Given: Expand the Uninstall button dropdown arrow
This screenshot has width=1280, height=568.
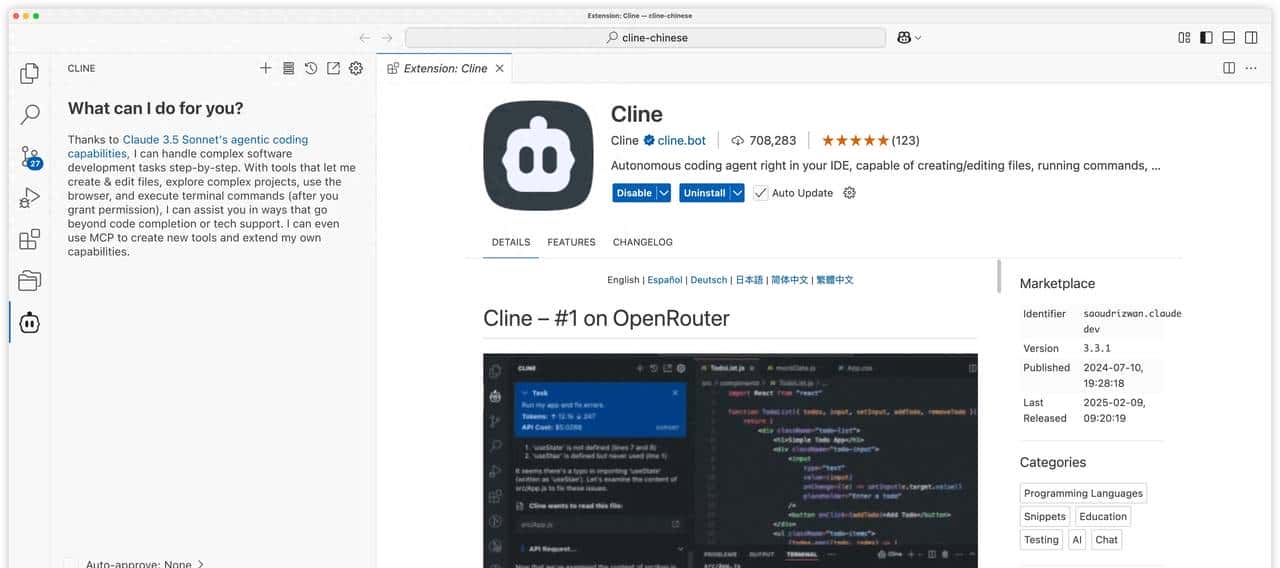Looking at the screenshot, I should (x=738, y=193).
